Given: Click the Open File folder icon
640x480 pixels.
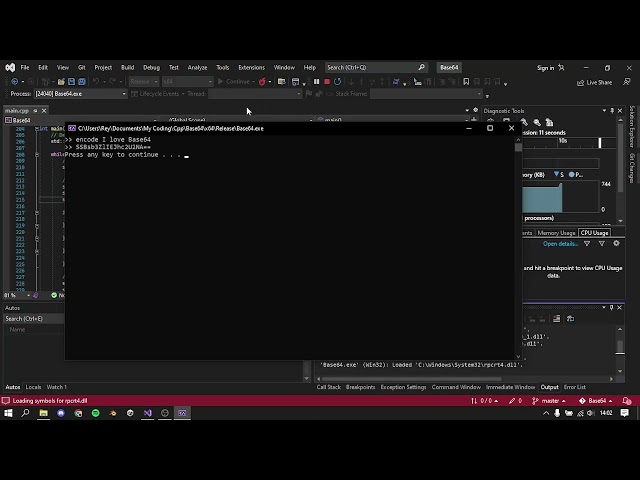Looking at the screenshot, I should click(61, 82).
